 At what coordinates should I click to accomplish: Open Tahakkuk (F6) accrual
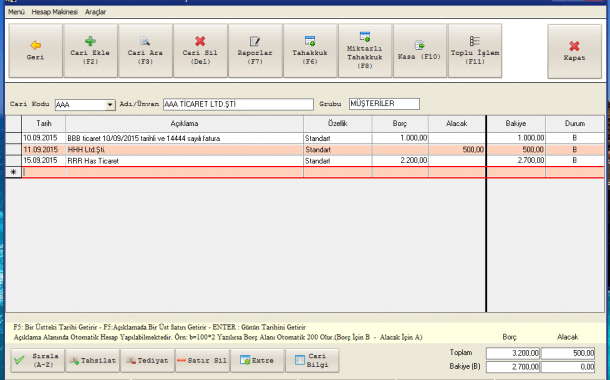point(310,51)
